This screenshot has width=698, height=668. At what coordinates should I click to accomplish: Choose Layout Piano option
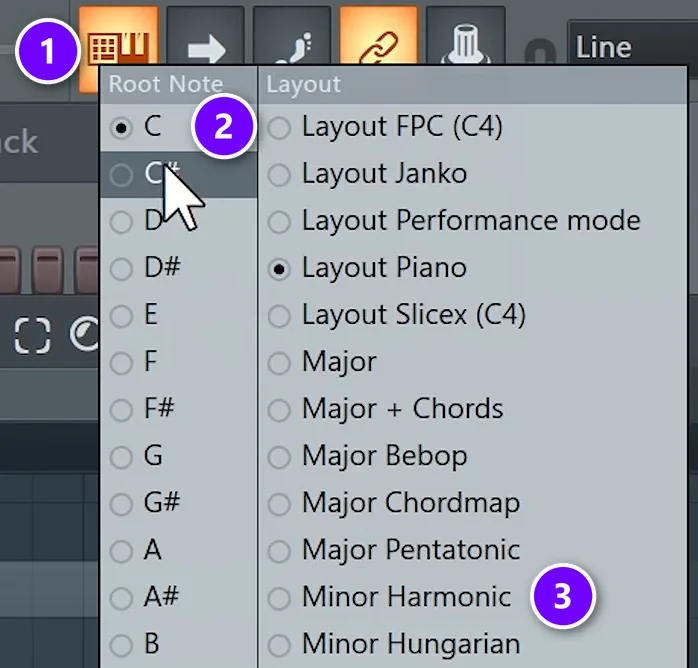pos(473,268)
